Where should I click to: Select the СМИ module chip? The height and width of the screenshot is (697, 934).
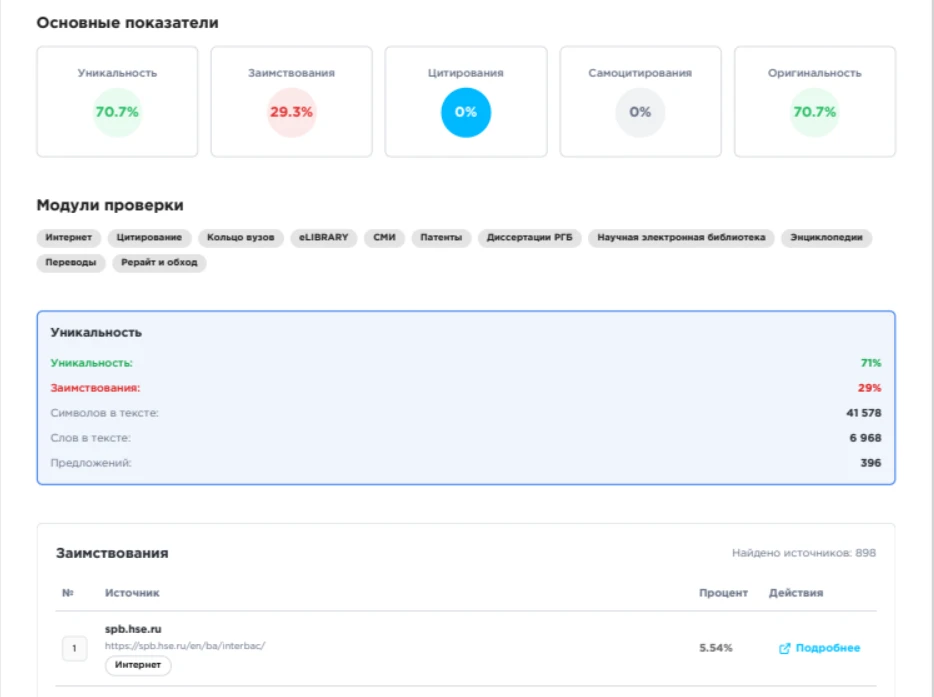click(x=384, y=238)
